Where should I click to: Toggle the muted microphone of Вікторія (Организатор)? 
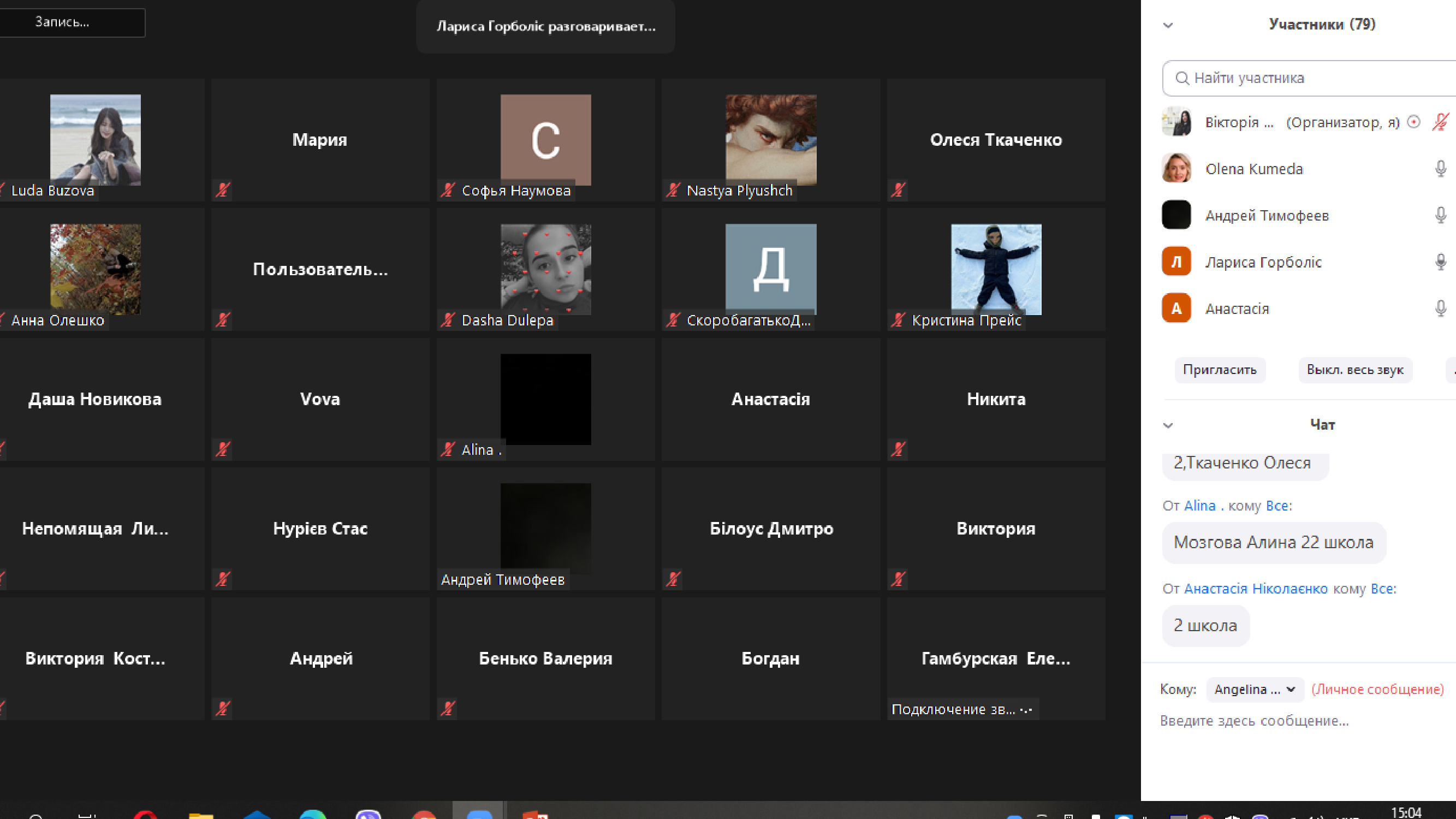(1440, 122)
